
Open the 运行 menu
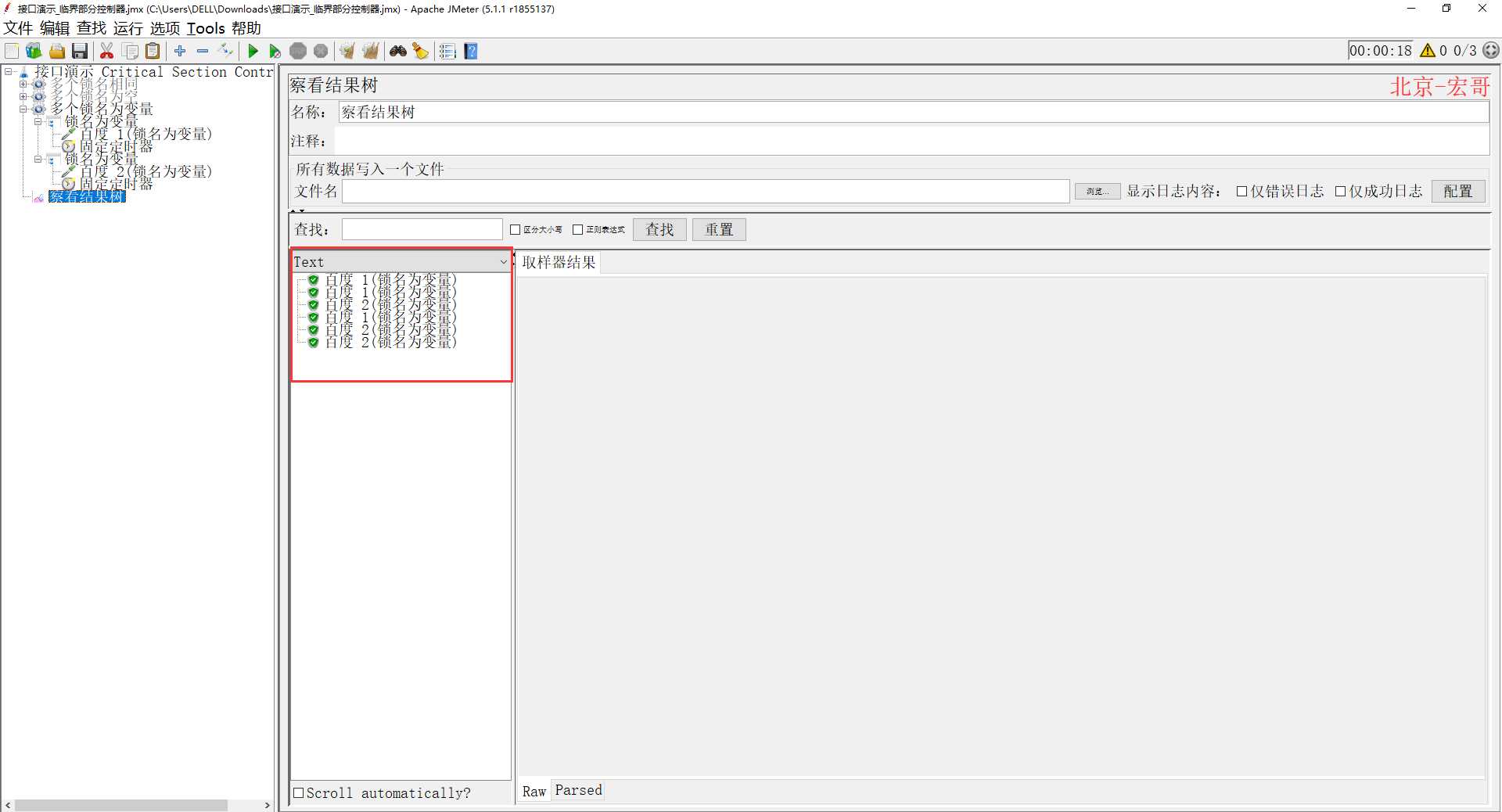point(128,28)
